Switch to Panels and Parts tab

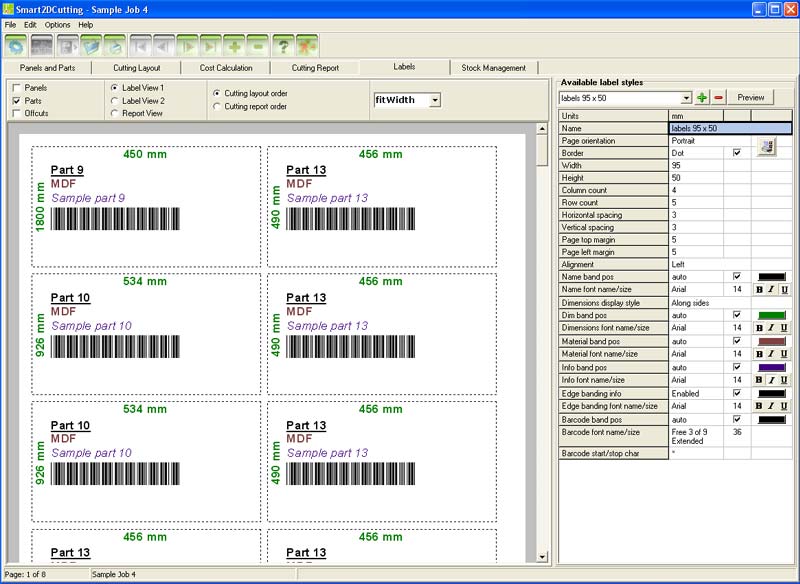point(47,68)
